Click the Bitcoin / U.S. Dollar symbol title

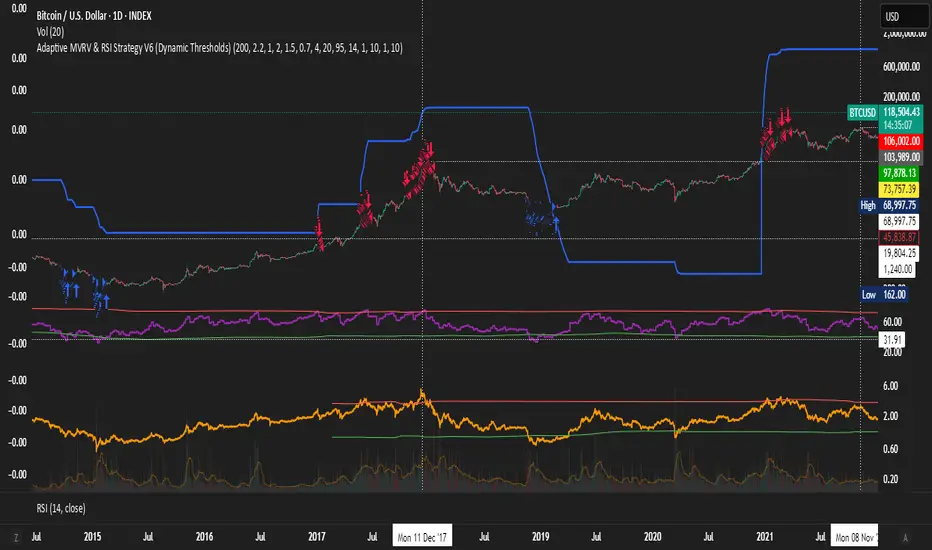point(94,15)
